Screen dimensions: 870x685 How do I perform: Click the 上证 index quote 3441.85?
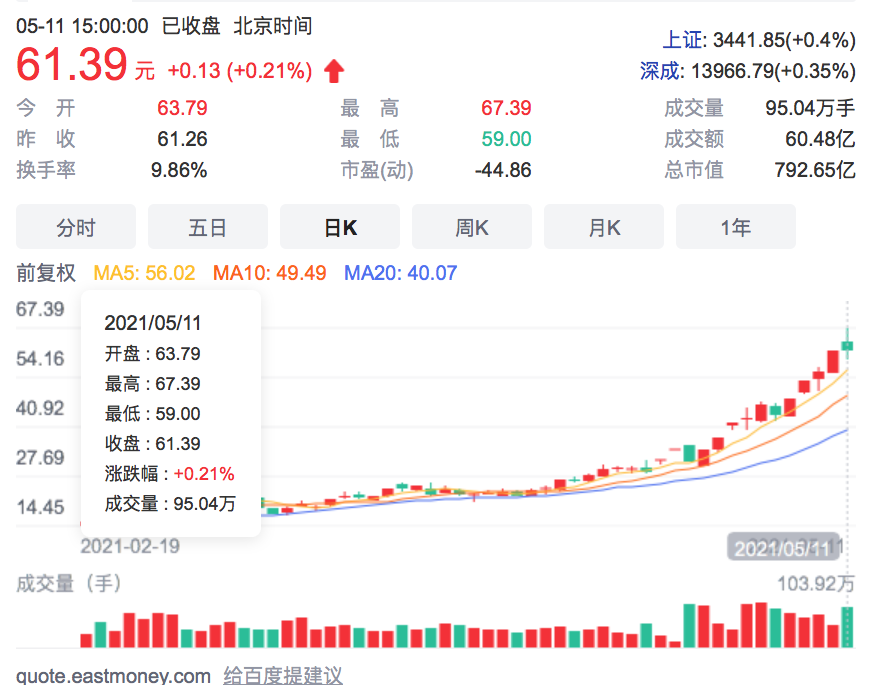[759, 40]
